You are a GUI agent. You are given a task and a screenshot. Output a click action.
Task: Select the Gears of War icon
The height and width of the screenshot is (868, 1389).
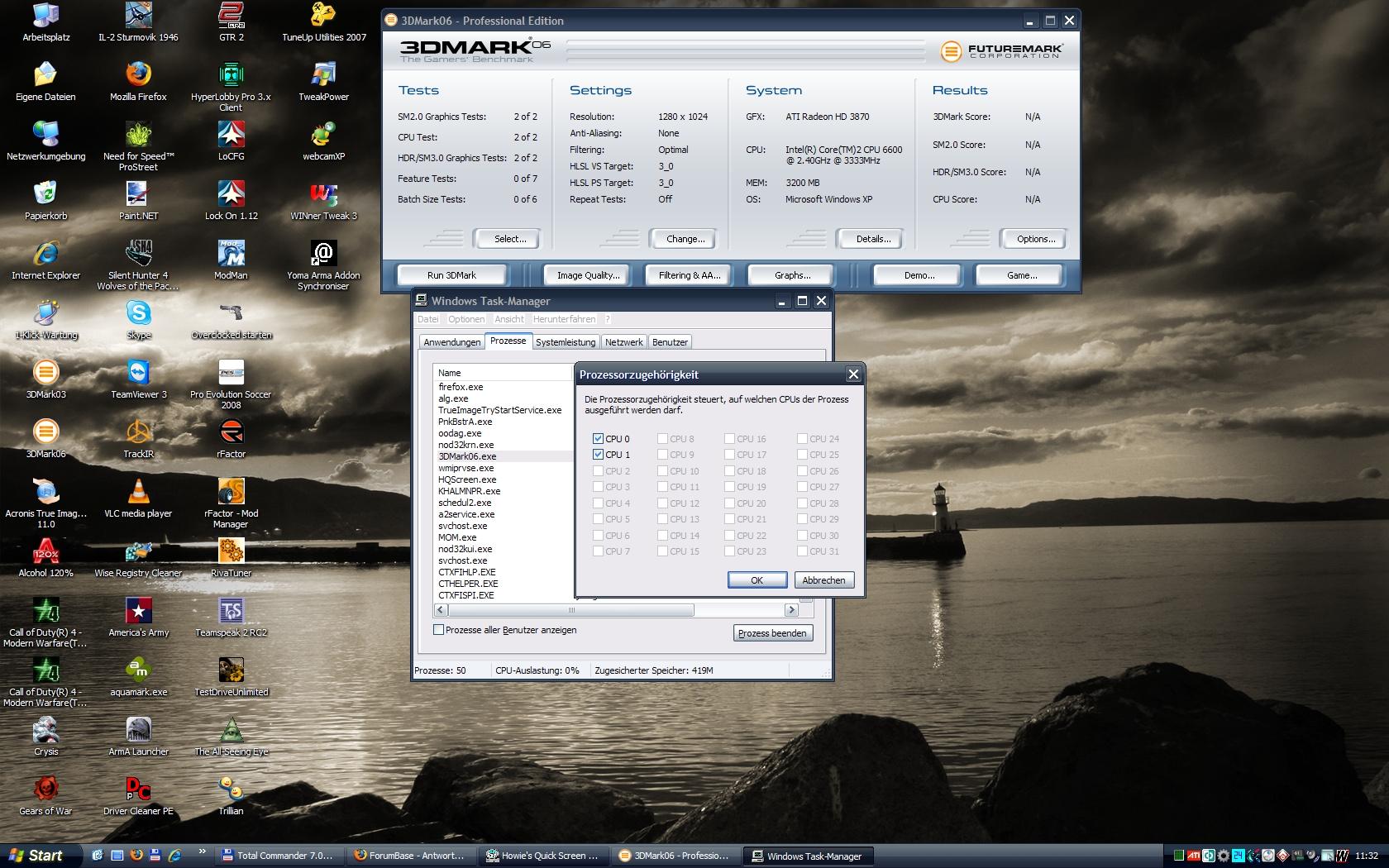coord(45,795)
